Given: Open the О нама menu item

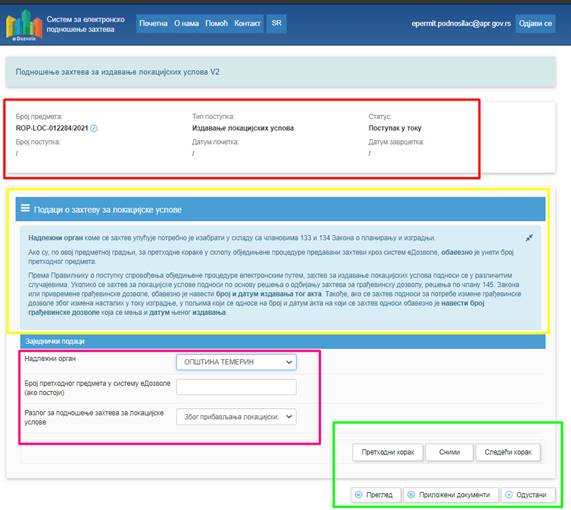Looking at the screenshot, I should (x=186, y=23).
